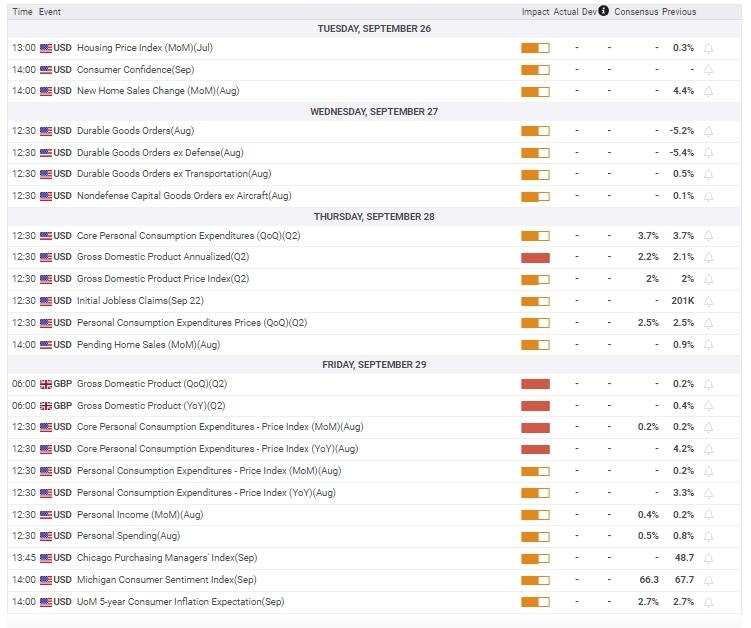751x628 pixels.
Task: Click the Consensus column header
Action: pyautogui.click(x=636, y=11)
